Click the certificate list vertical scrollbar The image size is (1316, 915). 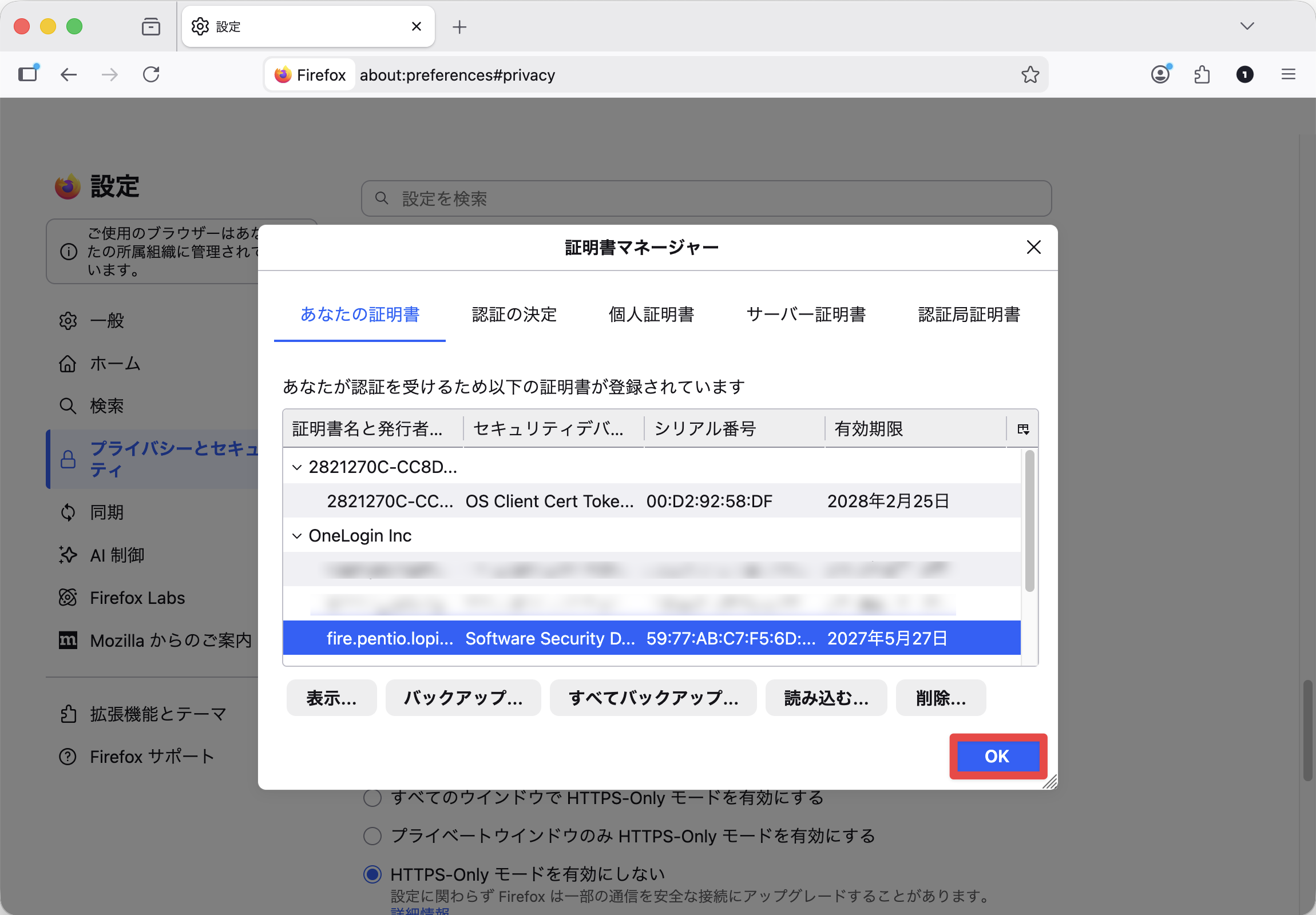coord(1029,521)
